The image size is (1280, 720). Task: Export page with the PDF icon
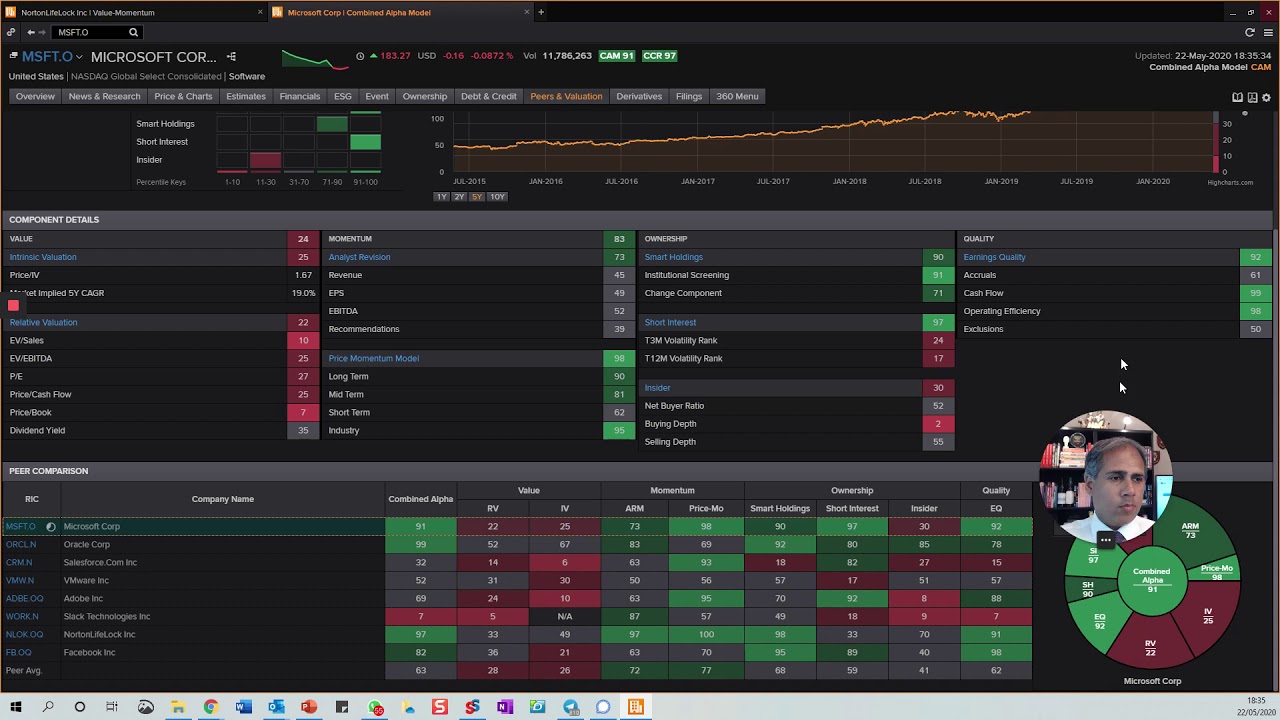pyautogui.click(x=1252, y=97)
